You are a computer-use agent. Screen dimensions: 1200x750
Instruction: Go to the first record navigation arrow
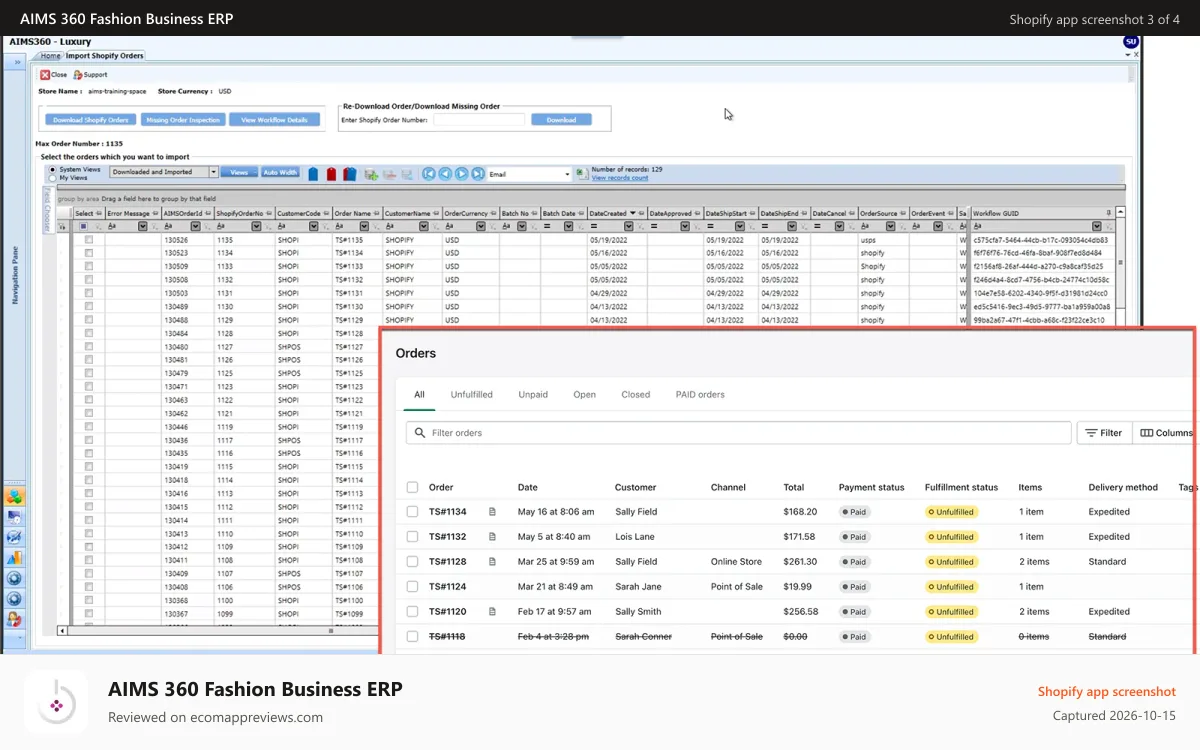pos(428,174)
